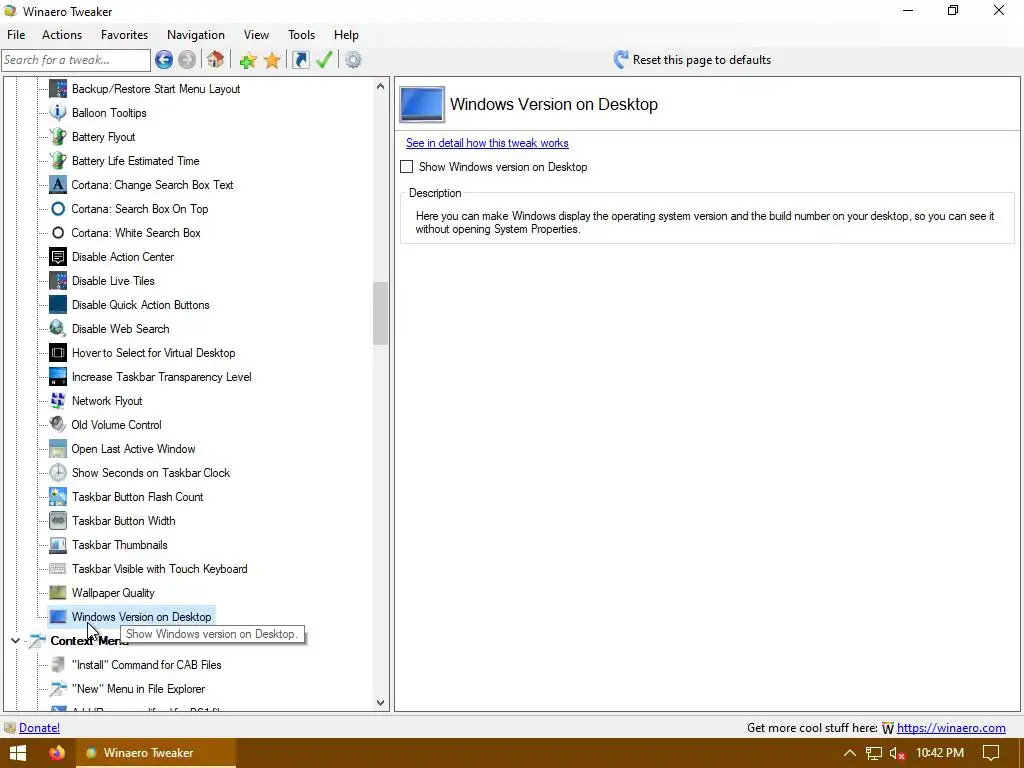Image resolution: width=1024 pixels, height=768 pixels.
Task: Open the Help menu
Action: pyautogui.click(x=346, y=35)
